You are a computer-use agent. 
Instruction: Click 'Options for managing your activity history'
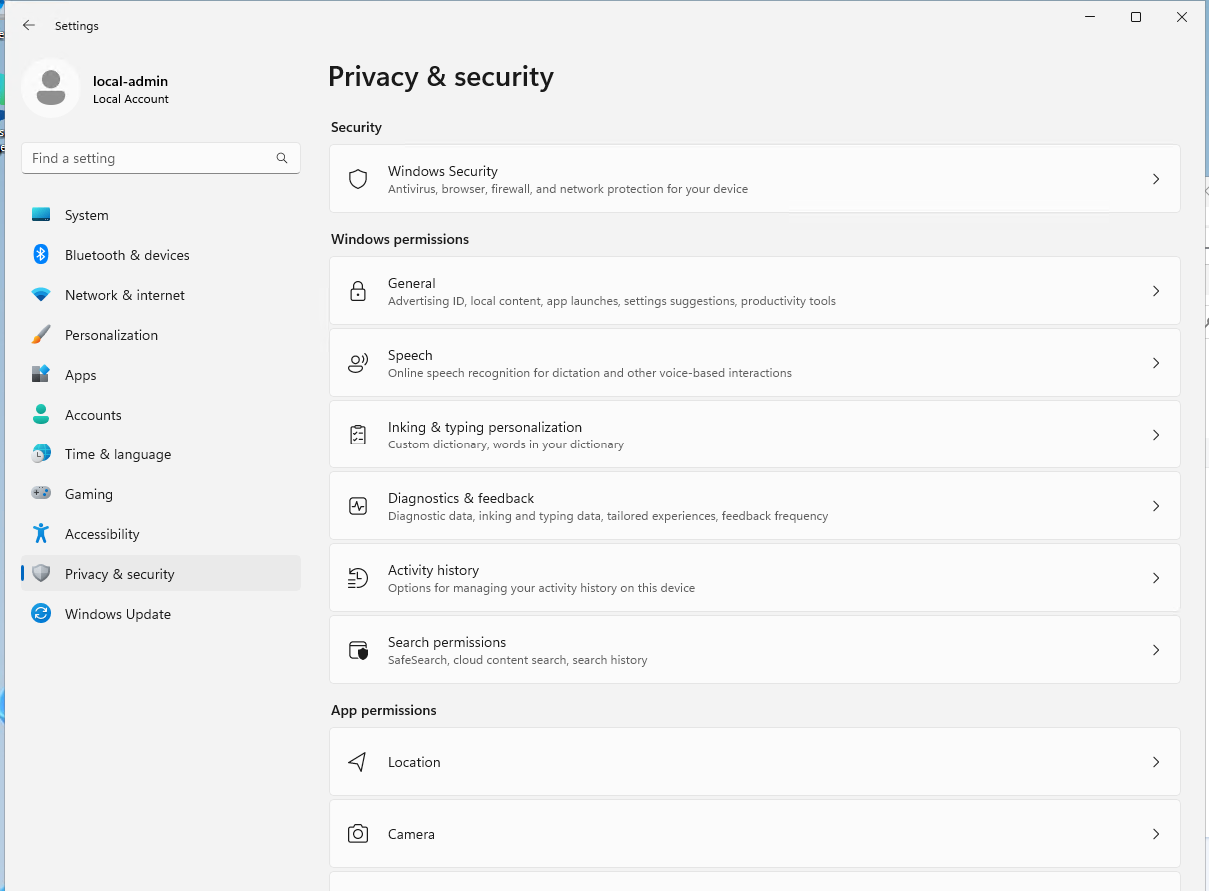pyautogui.click(x=541, y=588)
